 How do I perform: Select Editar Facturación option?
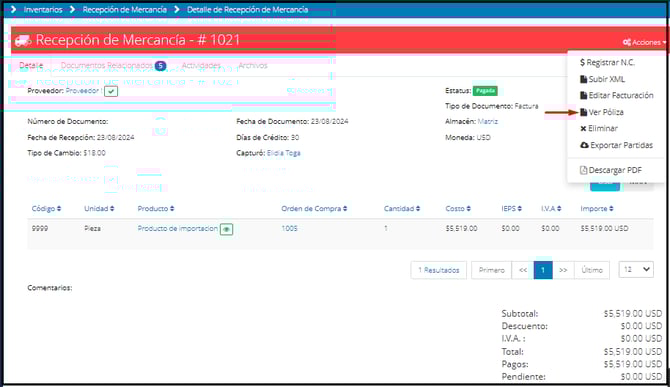(x=617, y=95)
